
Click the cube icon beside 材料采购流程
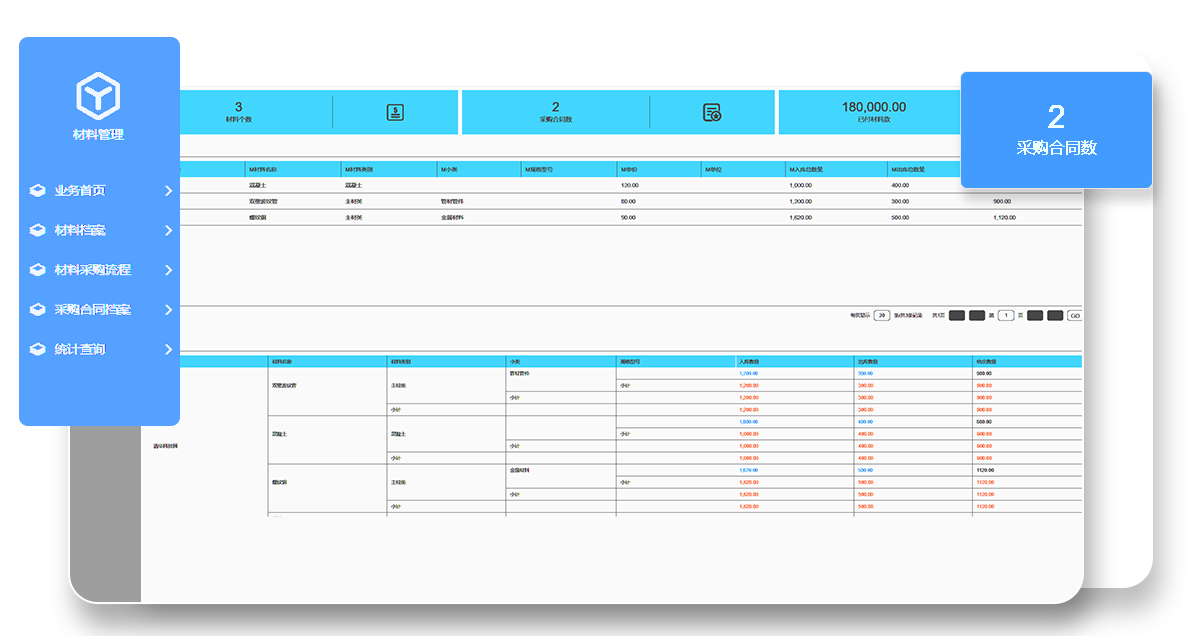coord(37,270)
